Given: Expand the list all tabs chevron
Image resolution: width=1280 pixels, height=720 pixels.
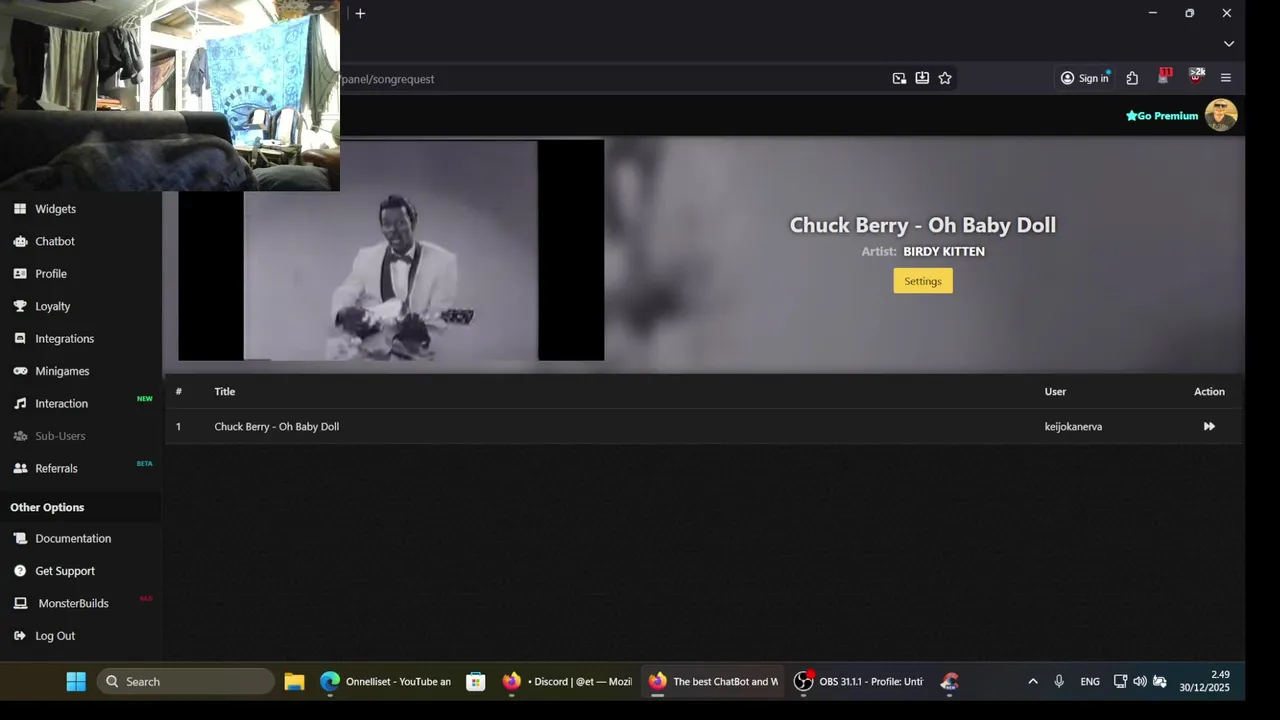Looking at the screenshot, I should tap(1229, 43).
